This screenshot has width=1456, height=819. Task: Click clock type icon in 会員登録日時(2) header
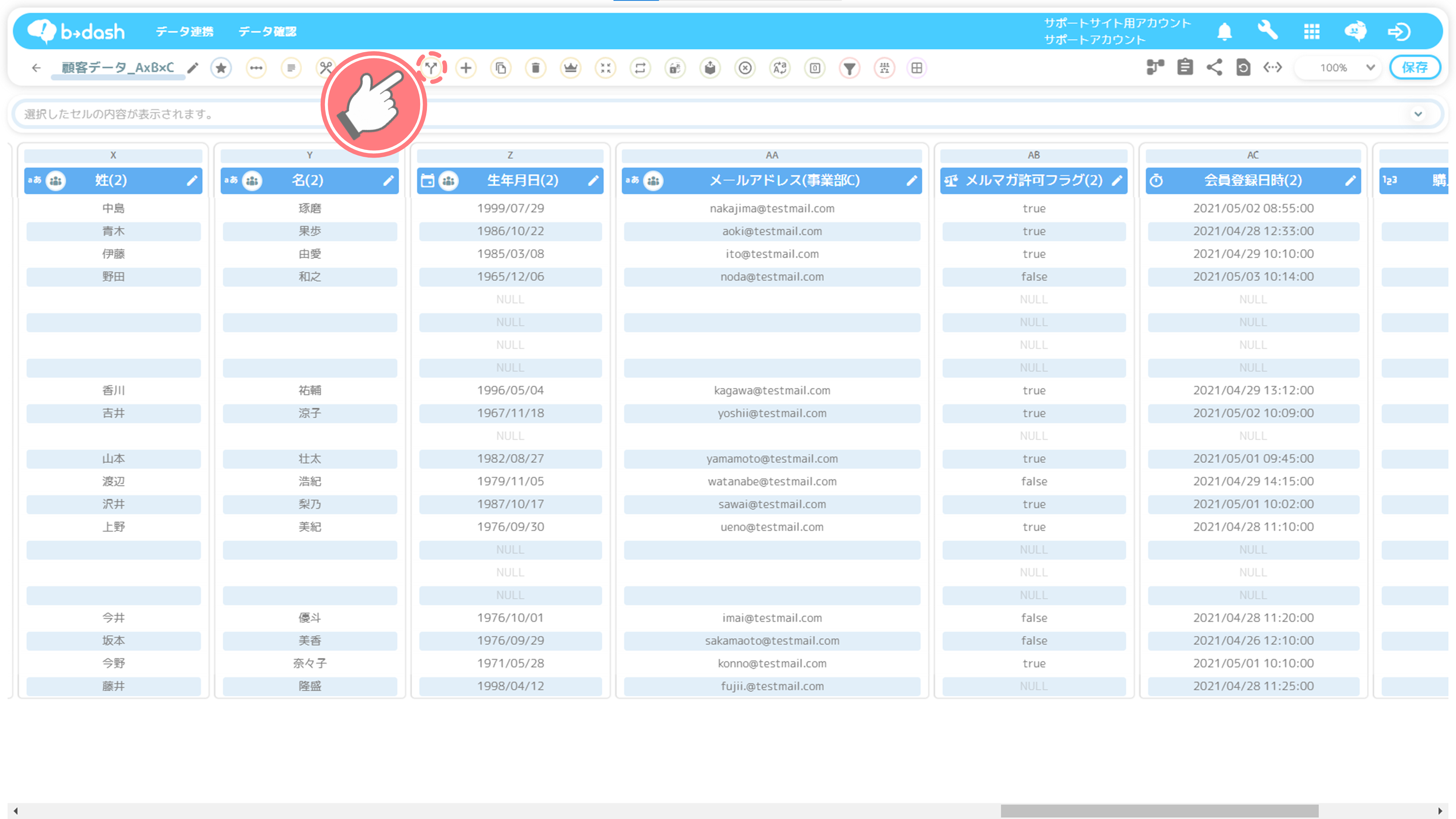click(1156, 180)
